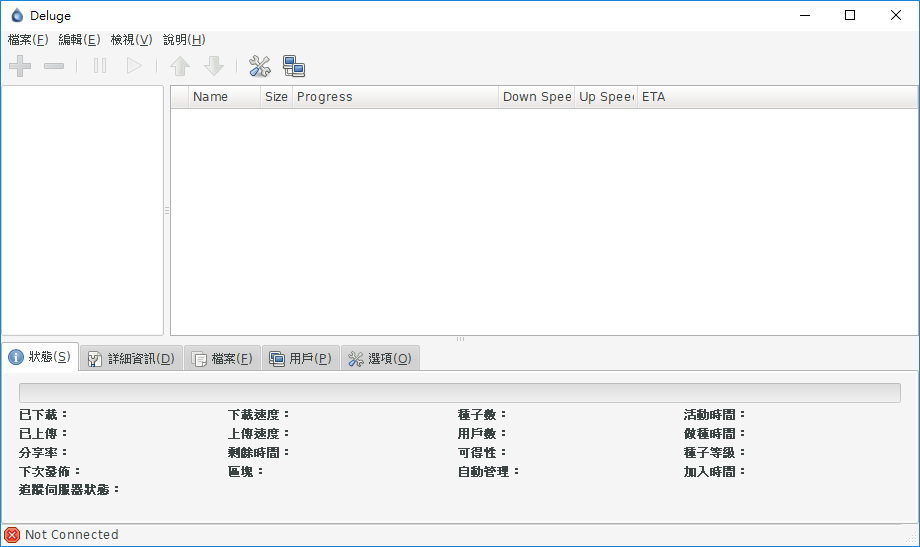Click the Remove Torrent minus icon
Viewport: 920px width, 547px height.
tap(54, 66)
